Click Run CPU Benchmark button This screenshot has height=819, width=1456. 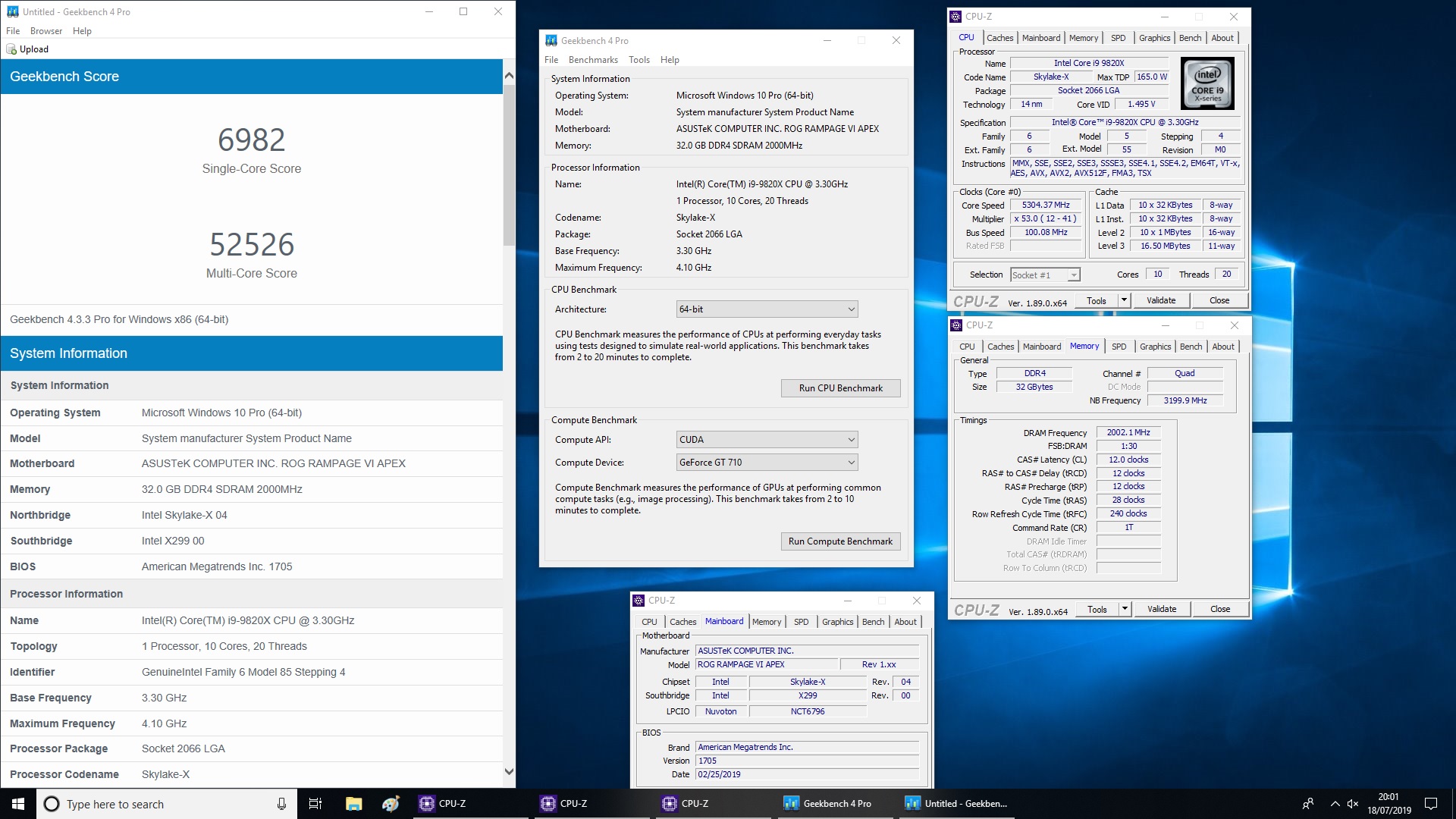point(841,388)
